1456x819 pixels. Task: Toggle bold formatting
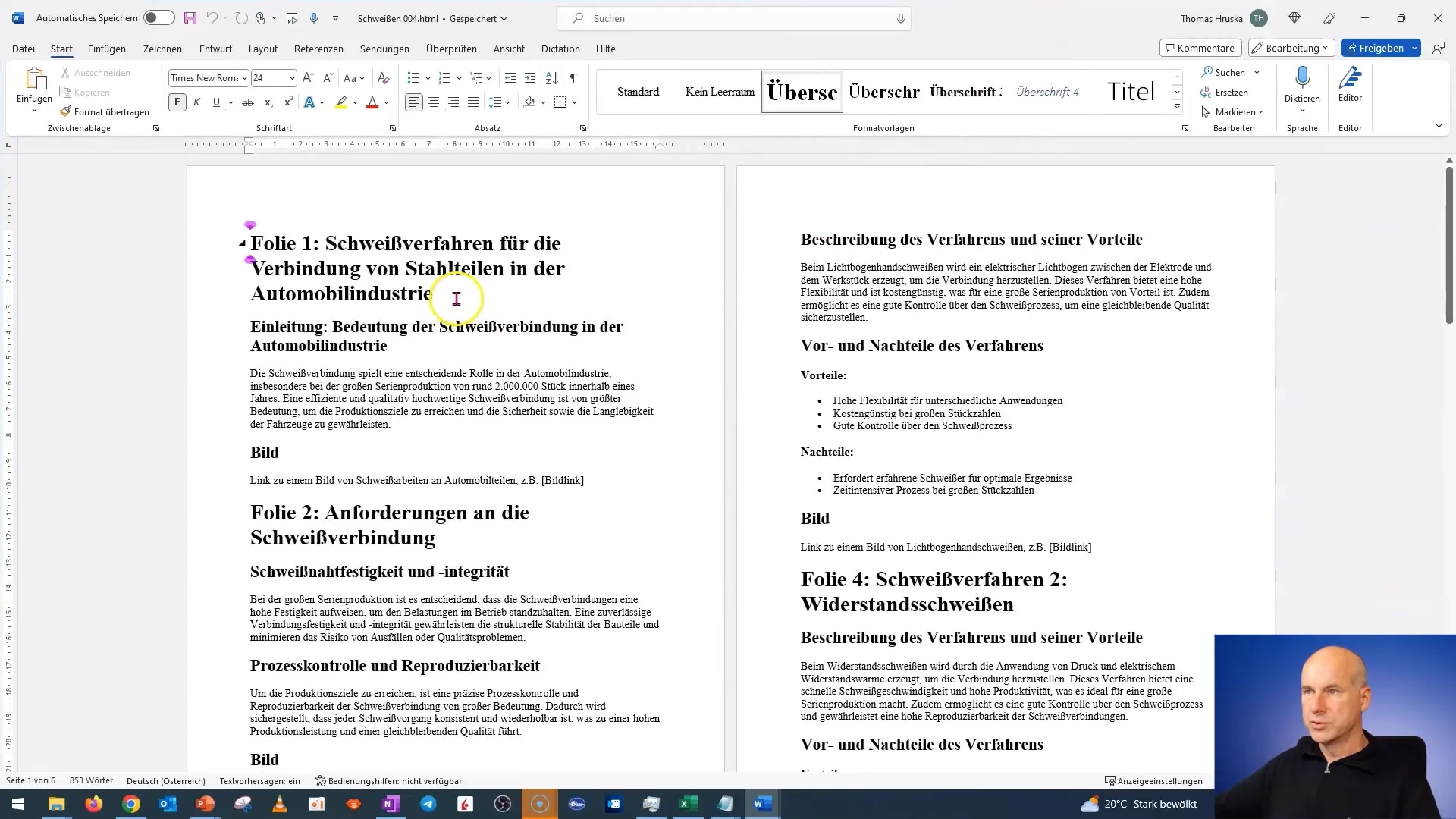[x=177, y=102]
